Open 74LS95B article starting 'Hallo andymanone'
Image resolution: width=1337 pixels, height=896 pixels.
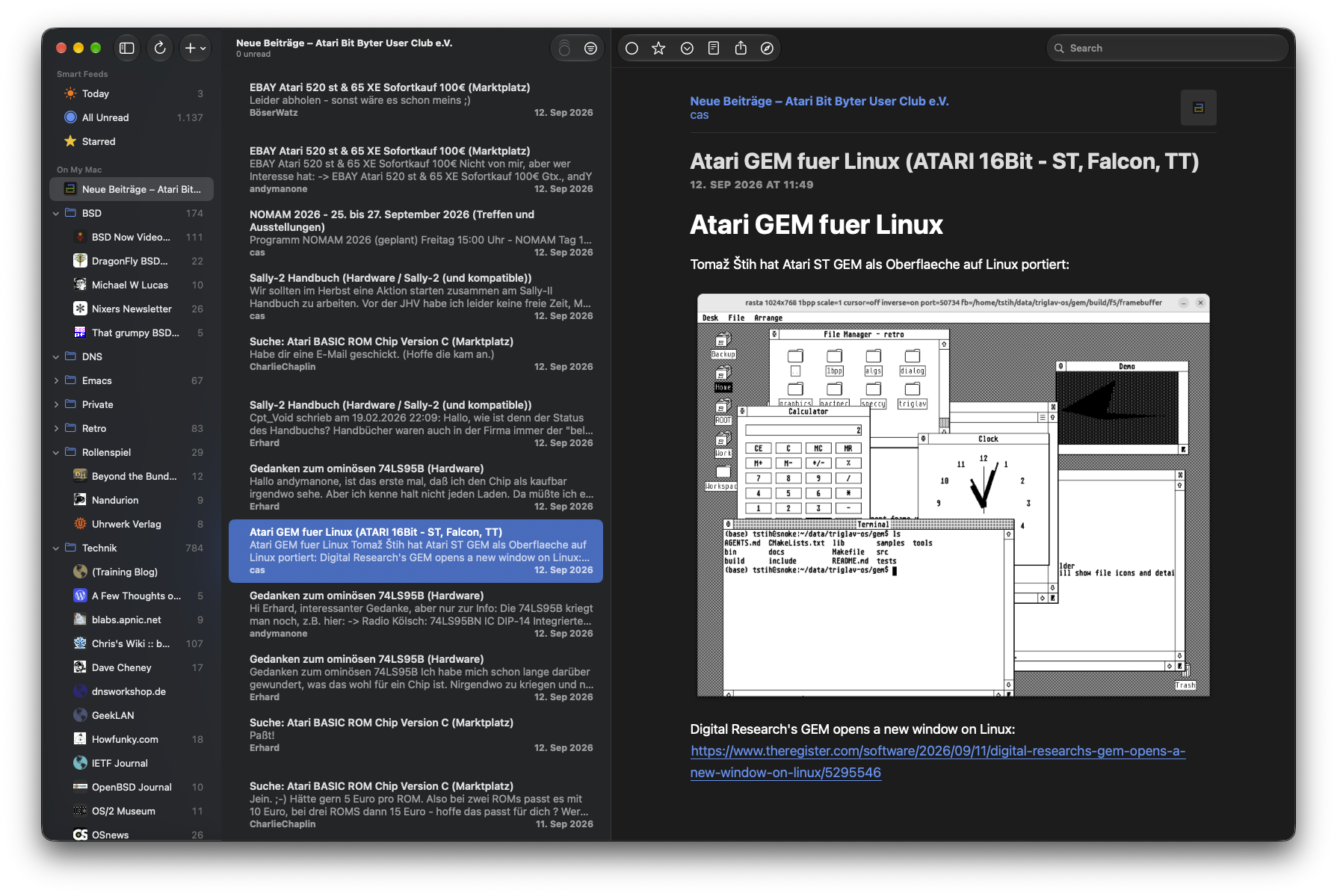click(x=416, y=487)
